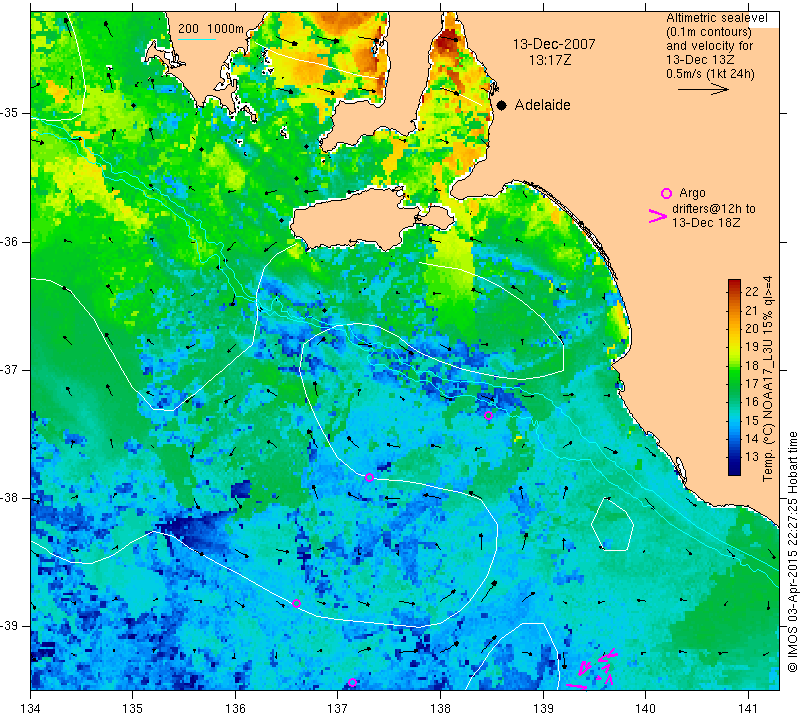Image resolution: width=800 pixels, height=720 pixels.
Task: Click the 'Adelaide' city label
Action: click(542, 105)
